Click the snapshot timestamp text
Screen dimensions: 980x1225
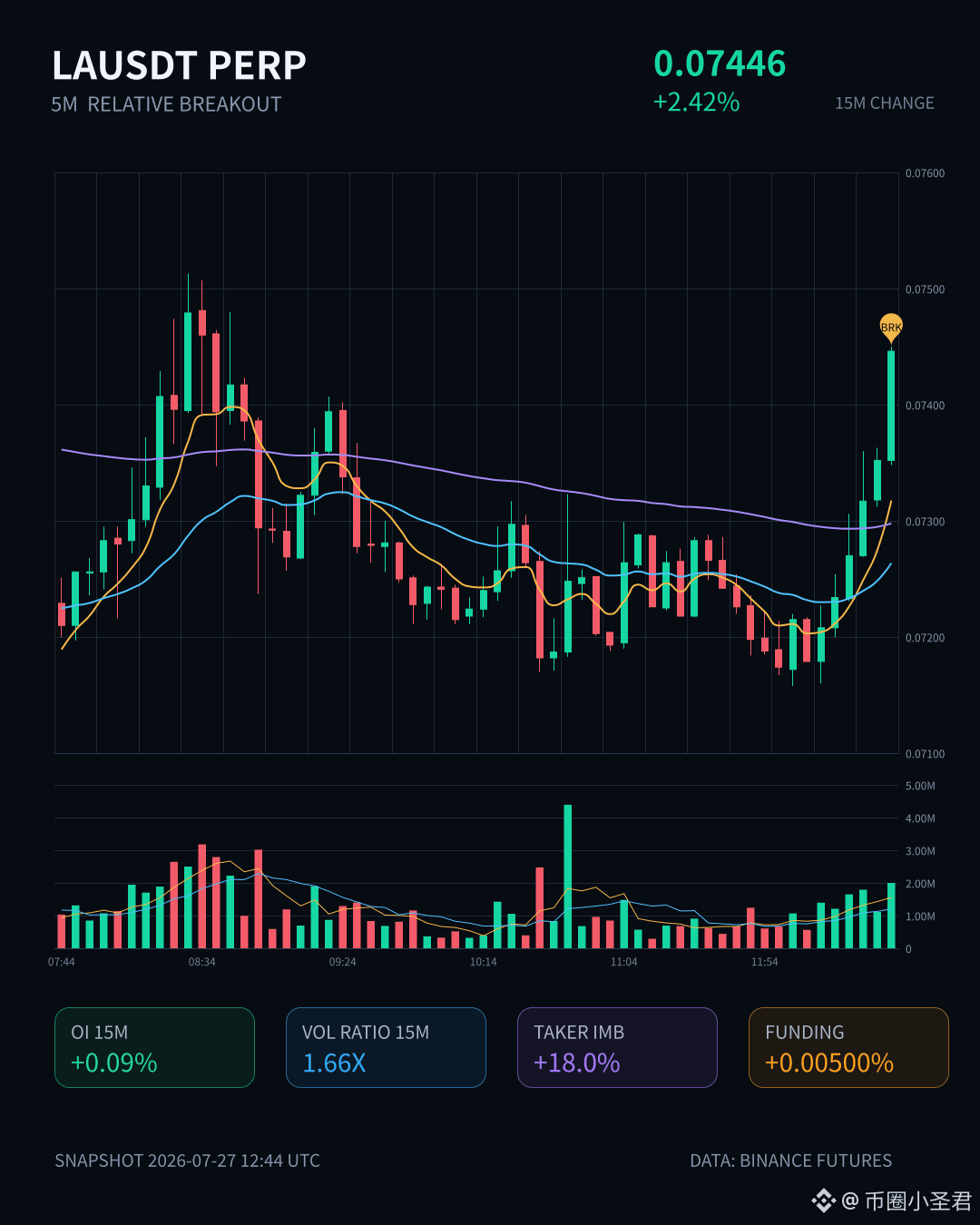[x=187, y=1161]
